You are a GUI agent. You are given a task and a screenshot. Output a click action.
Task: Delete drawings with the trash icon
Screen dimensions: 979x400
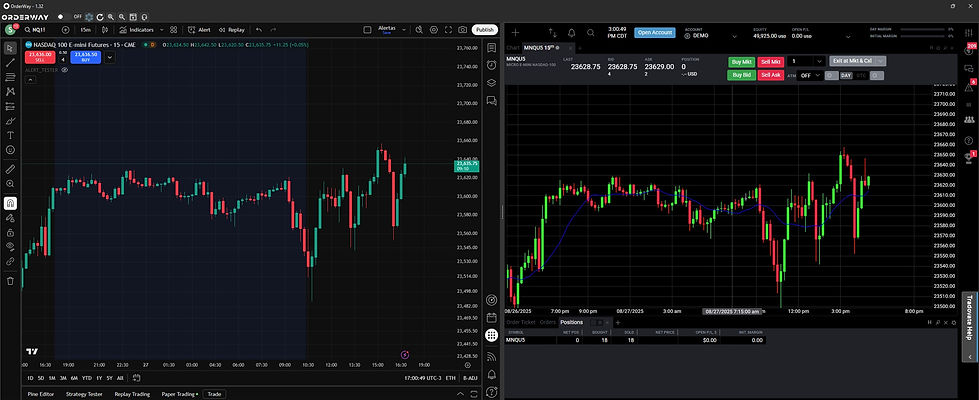click(10, 281)
